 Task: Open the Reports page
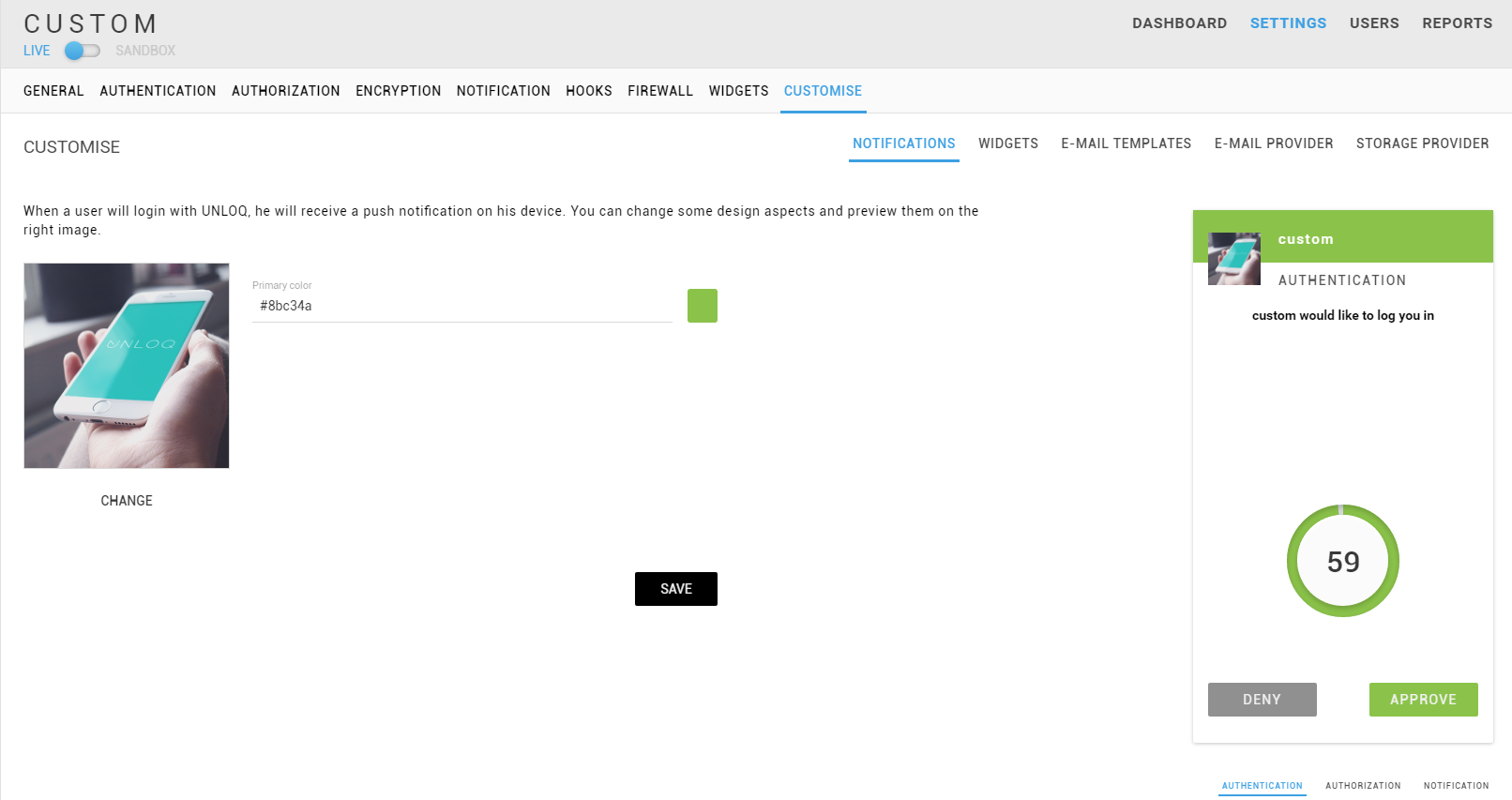(x=1457, y=23)
